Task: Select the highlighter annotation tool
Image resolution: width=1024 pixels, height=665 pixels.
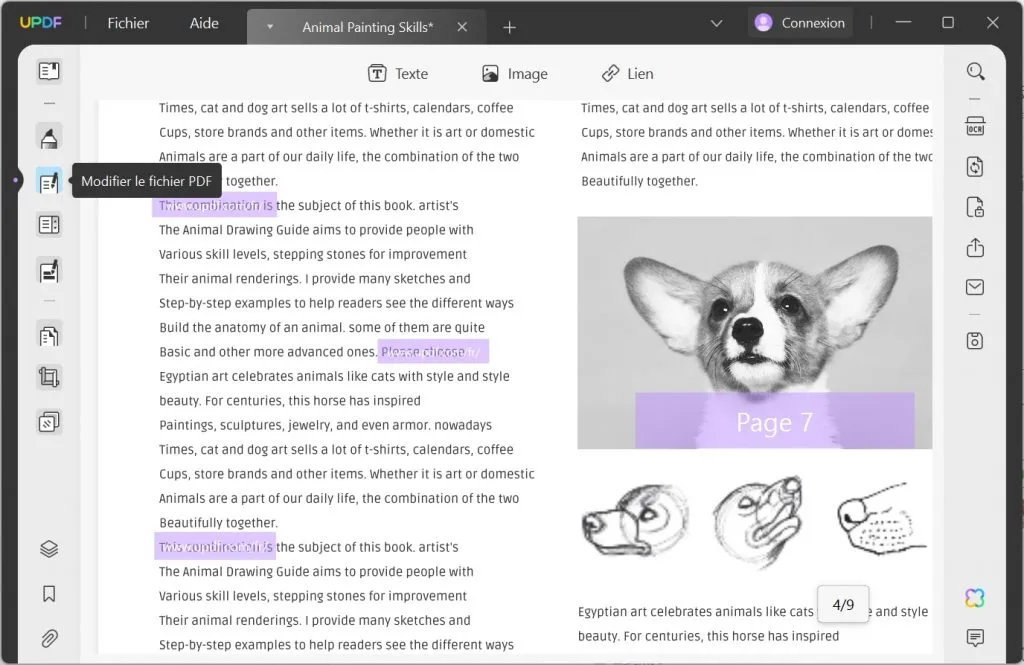Action: coord(49,136)
